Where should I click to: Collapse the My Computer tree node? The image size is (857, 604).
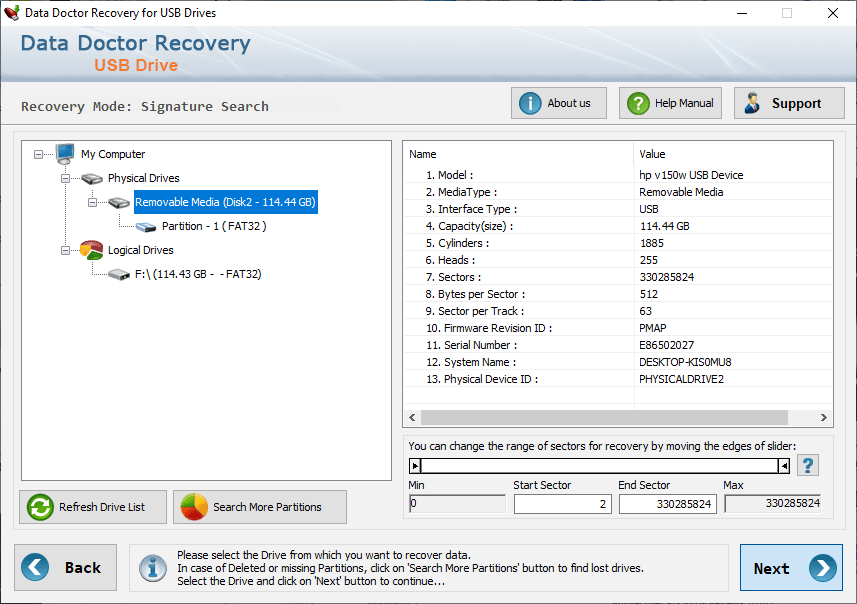(x=38, y=155)
